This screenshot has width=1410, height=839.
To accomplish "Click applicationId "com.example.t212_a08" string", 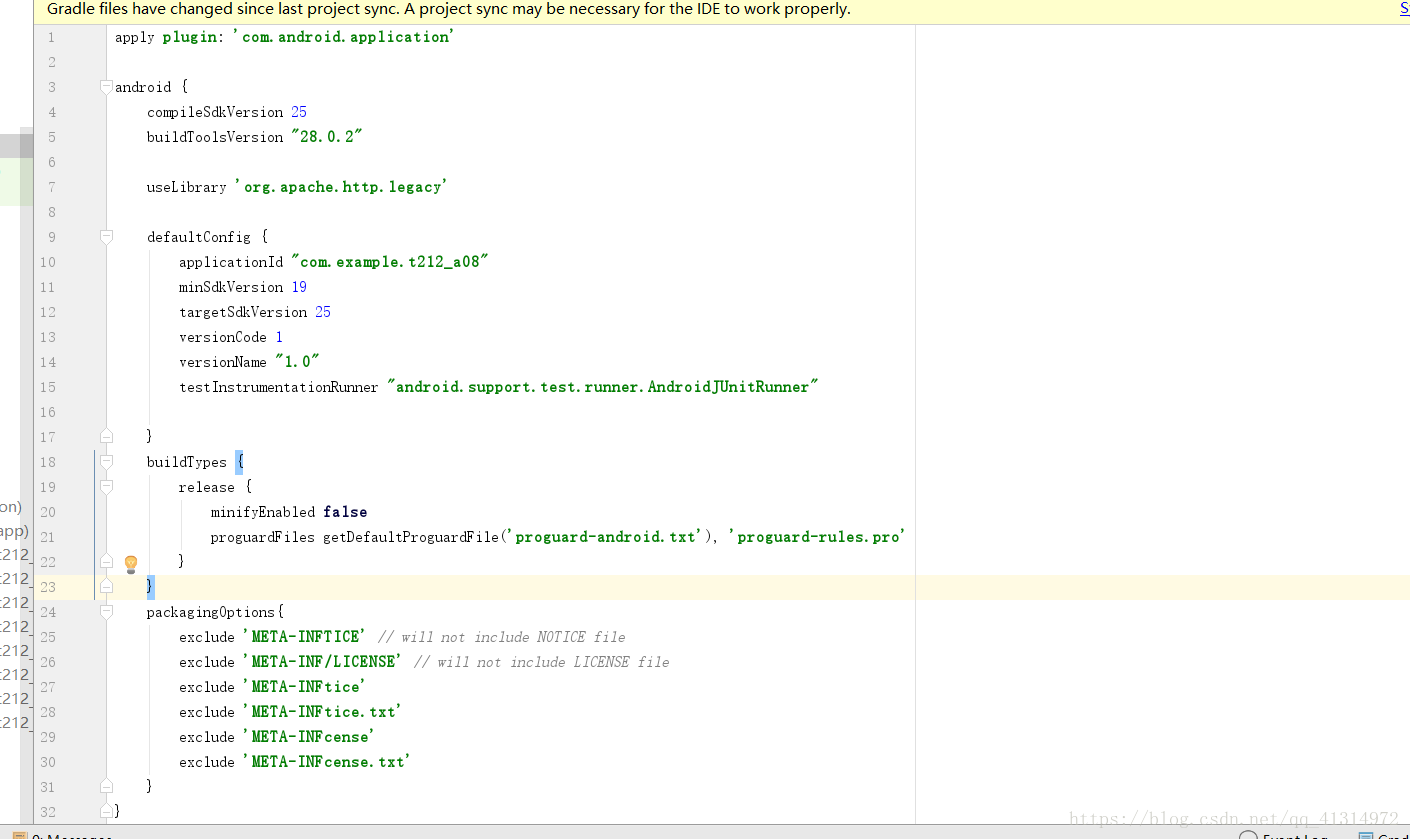I will click(389, 262).
